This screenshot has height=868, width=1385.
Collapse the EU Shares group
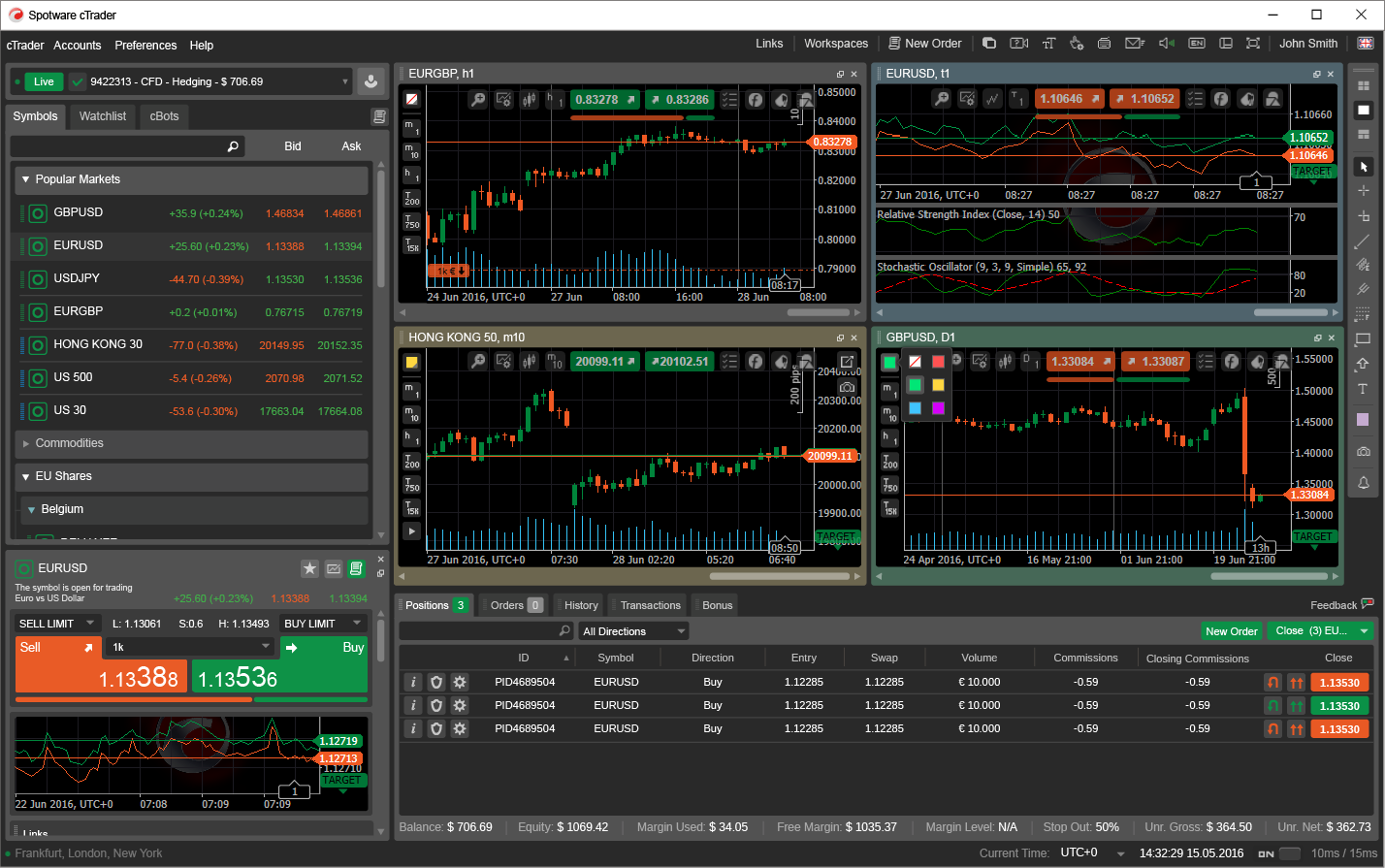(x=192, y=476)
